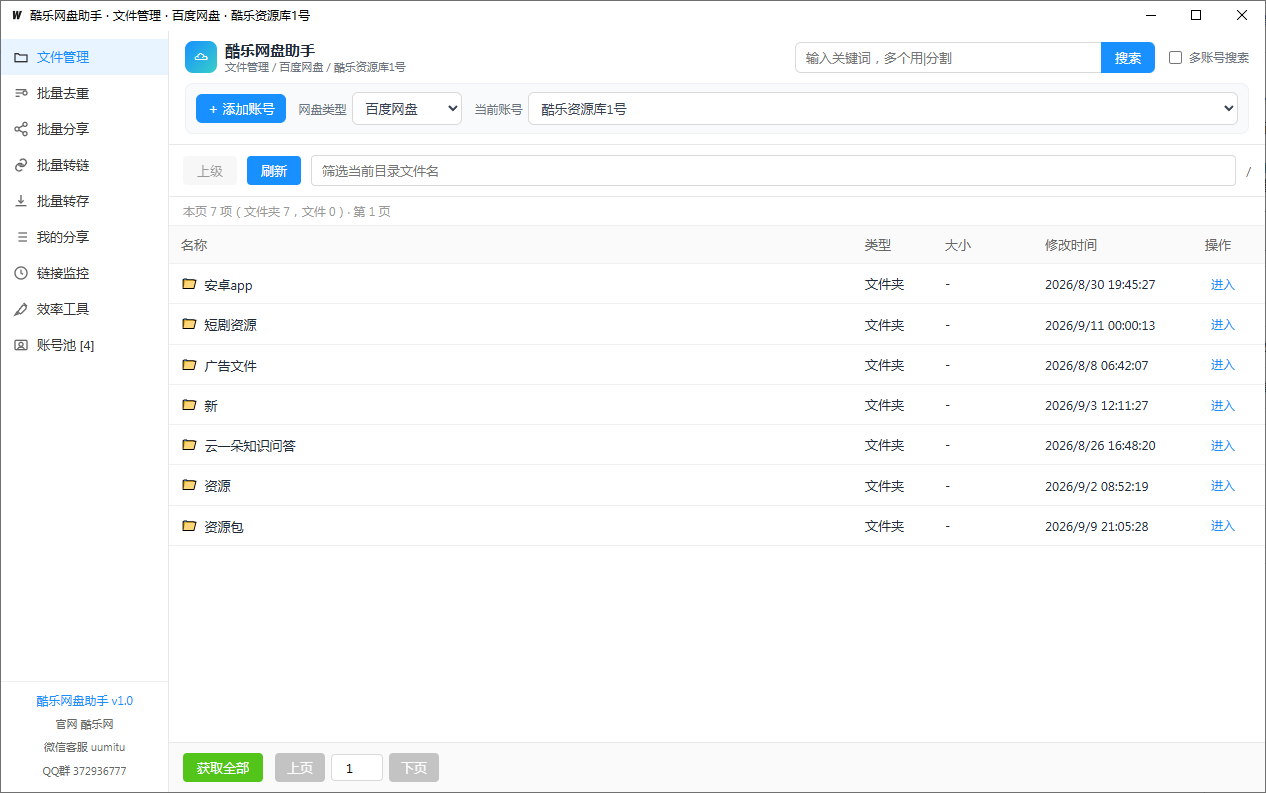Screen dimensions: 1266x793
Task: Switch to 批量去重 section
Action: (x=84, y=93)
